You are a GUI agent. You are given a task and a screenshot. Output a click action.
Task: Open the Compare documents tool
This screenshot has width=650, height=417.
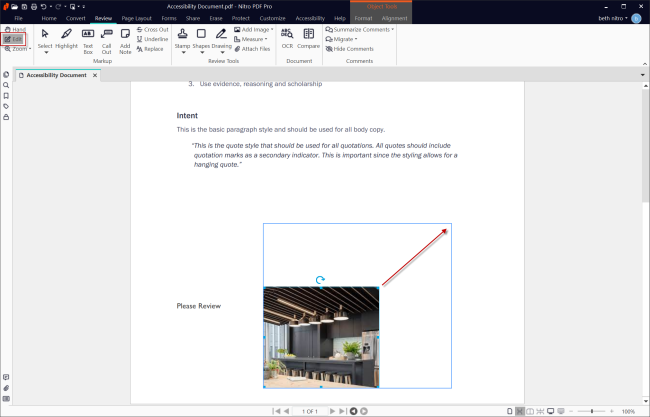tap(308, 37)
